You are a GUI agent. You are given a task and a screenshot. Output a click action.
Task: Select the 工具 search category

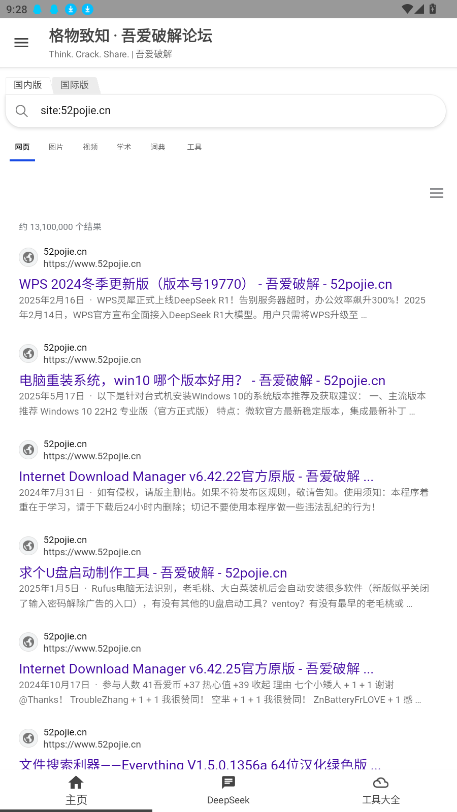194,147
